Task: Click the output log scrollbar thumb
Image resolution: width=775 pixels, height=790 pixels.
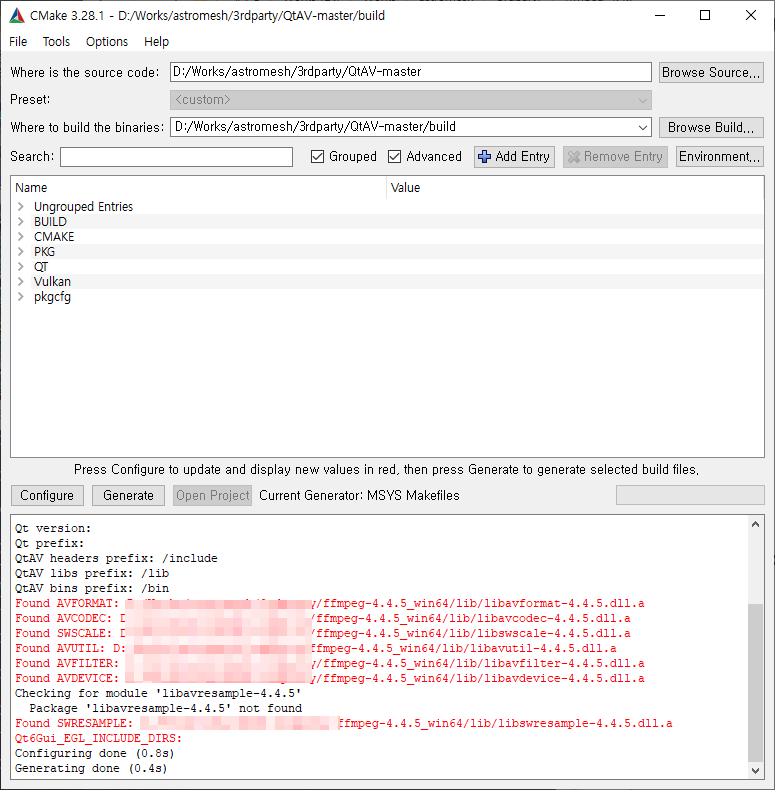Action: [x=755, y=683]
